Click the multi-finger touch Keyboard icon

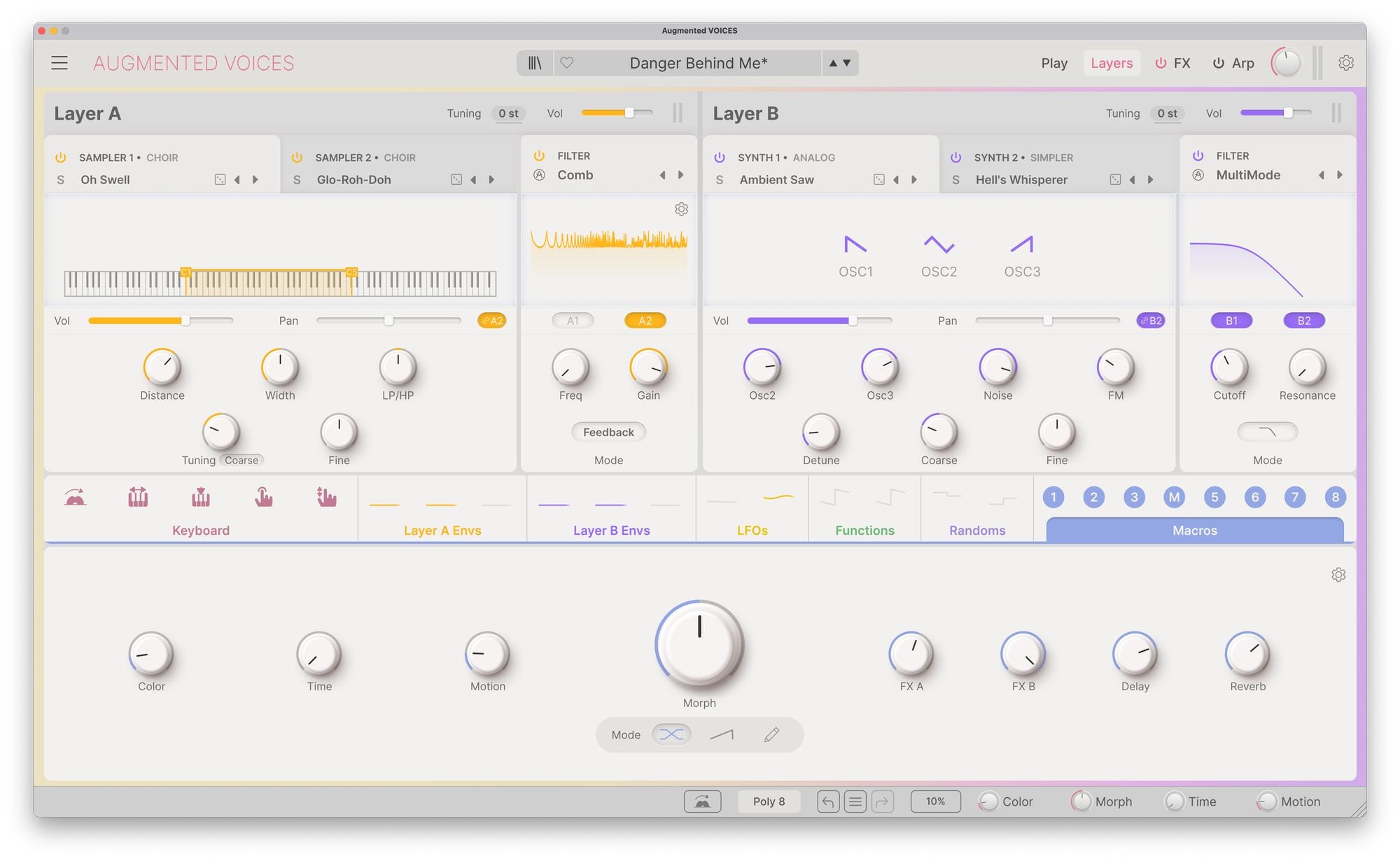[326, 497]
